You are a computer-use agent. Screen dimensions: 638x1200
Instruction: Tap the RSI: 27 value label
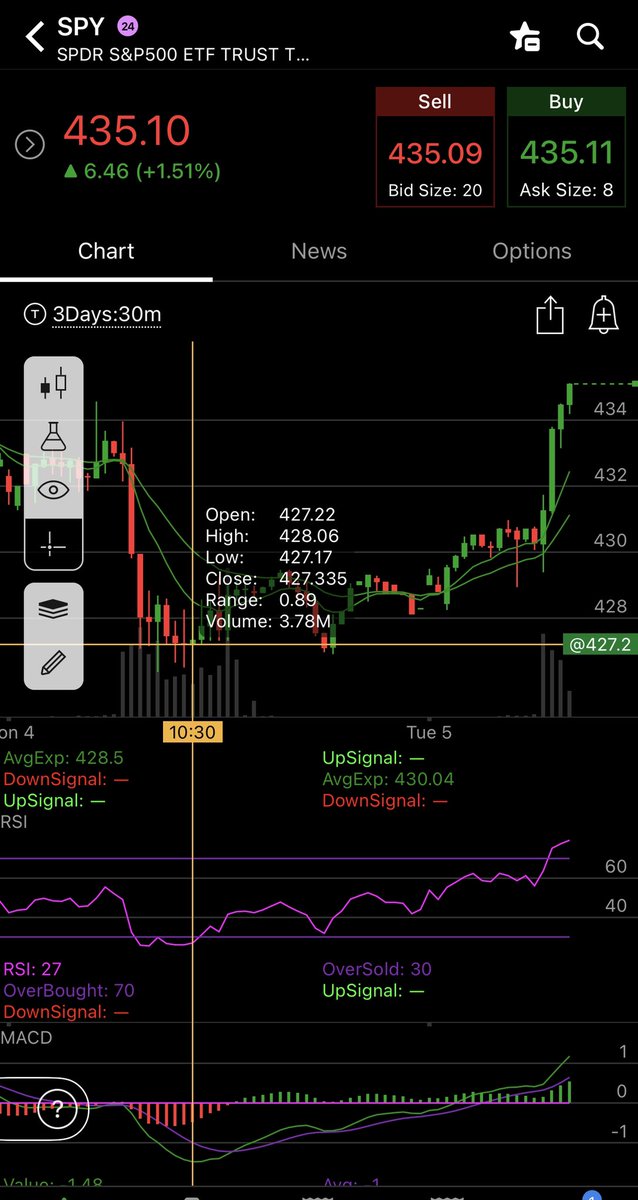33,969
